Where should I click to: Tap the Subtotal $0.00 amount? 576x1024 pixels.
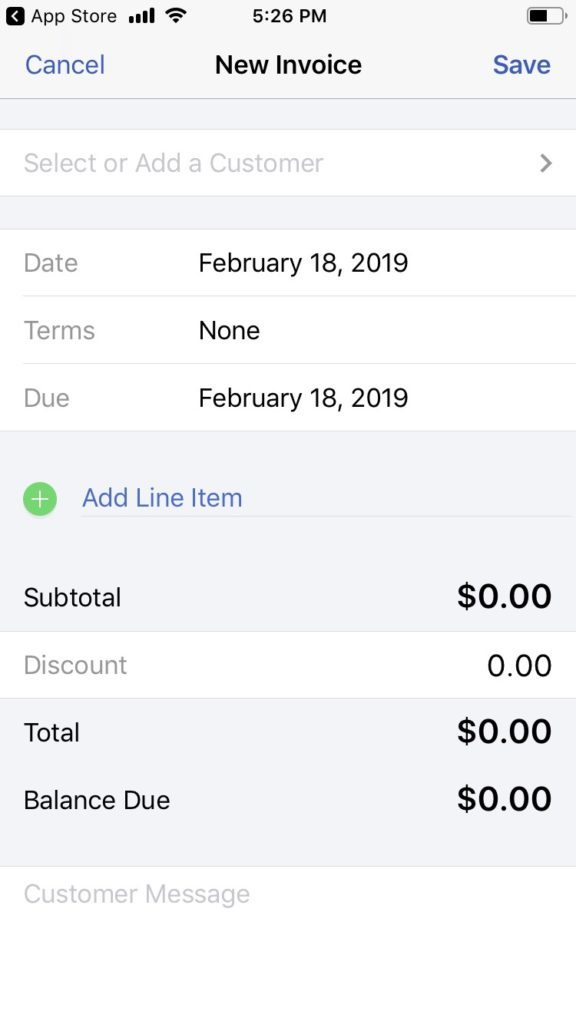click(504, 596)
